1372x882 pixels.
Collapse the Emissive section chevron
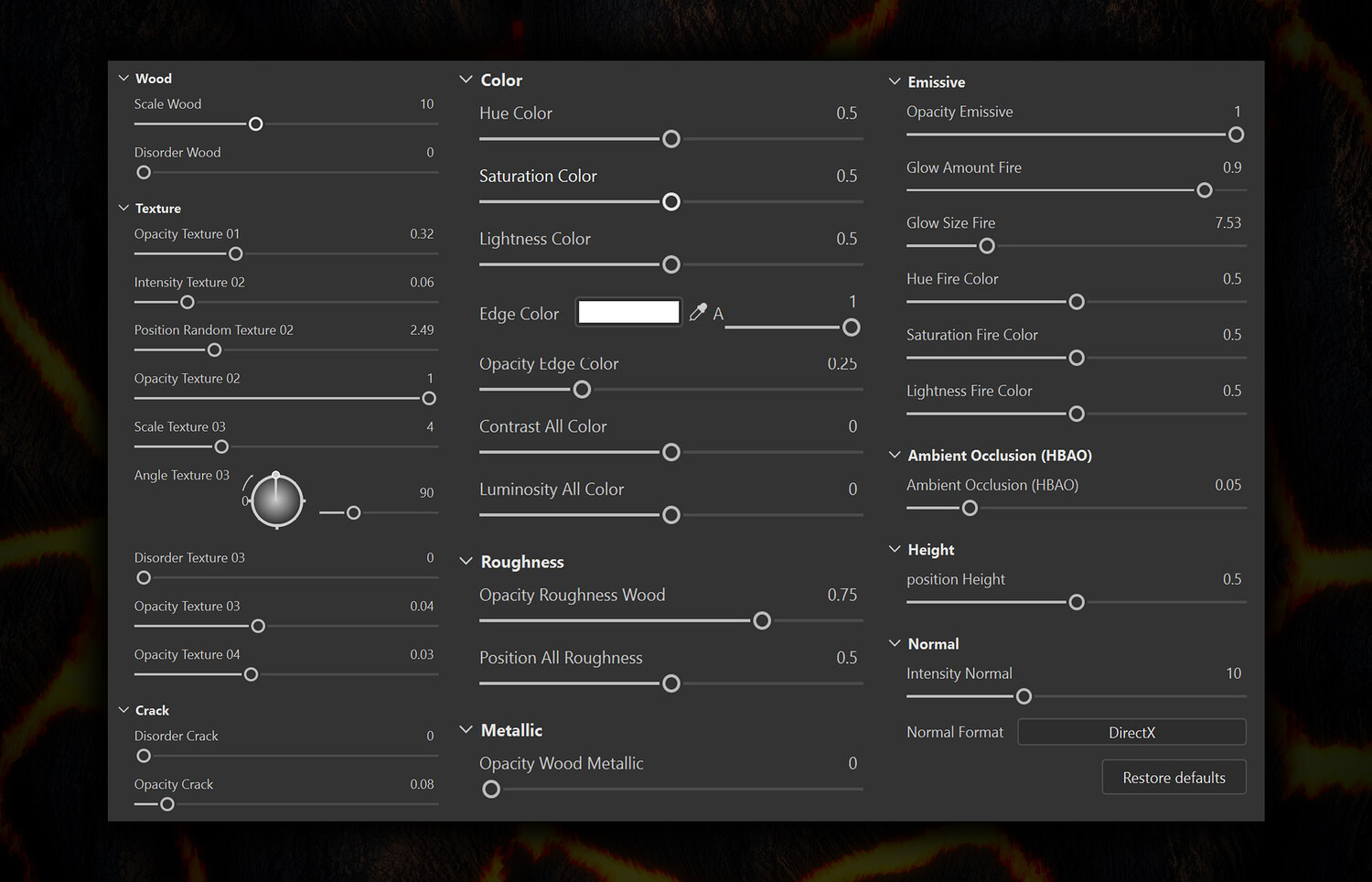(895, 82)
